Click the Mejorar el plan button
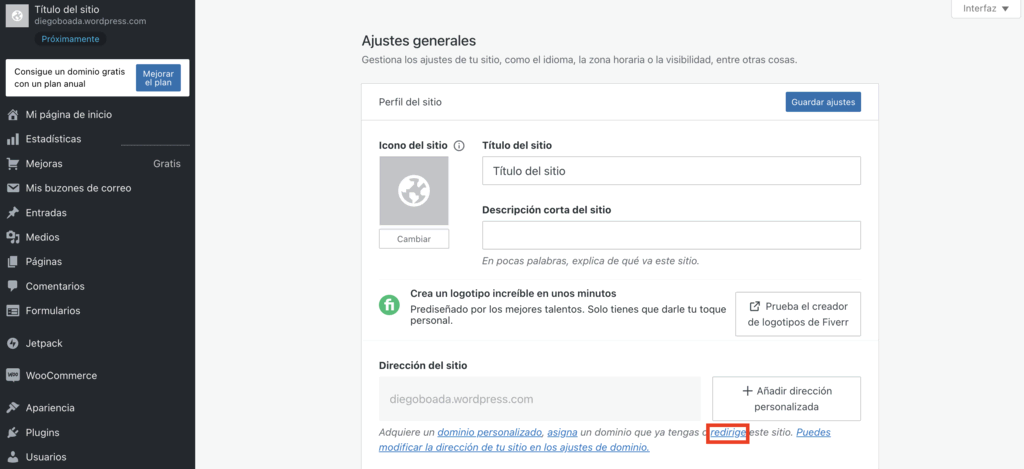This screenshot has width=1024, height=469. [158, 78]
